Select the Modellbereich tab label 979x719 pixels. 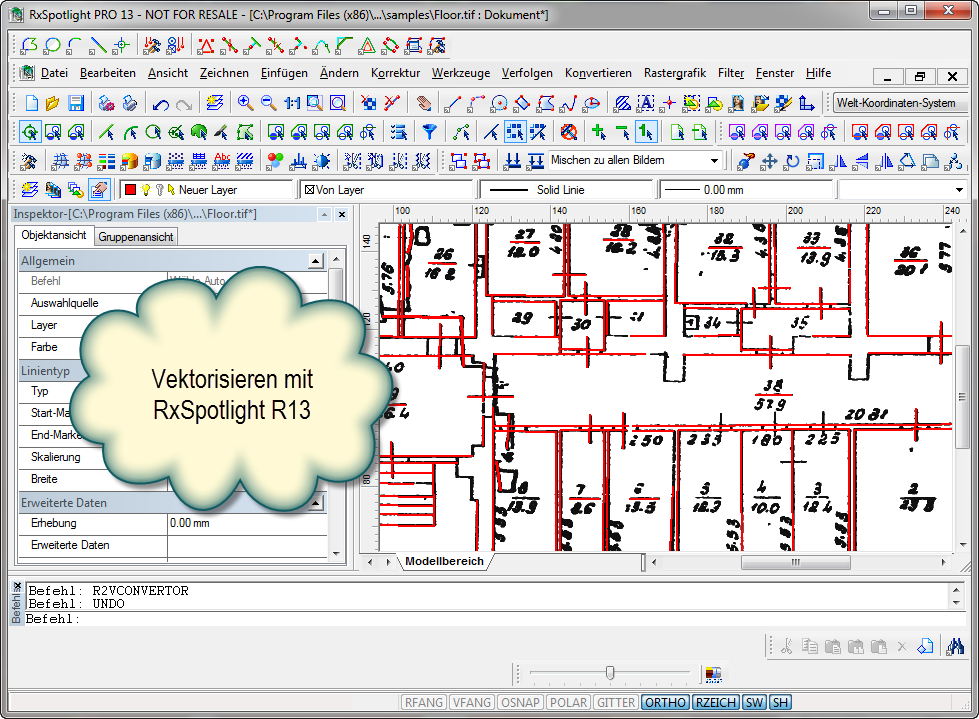(x=443, y=561)
